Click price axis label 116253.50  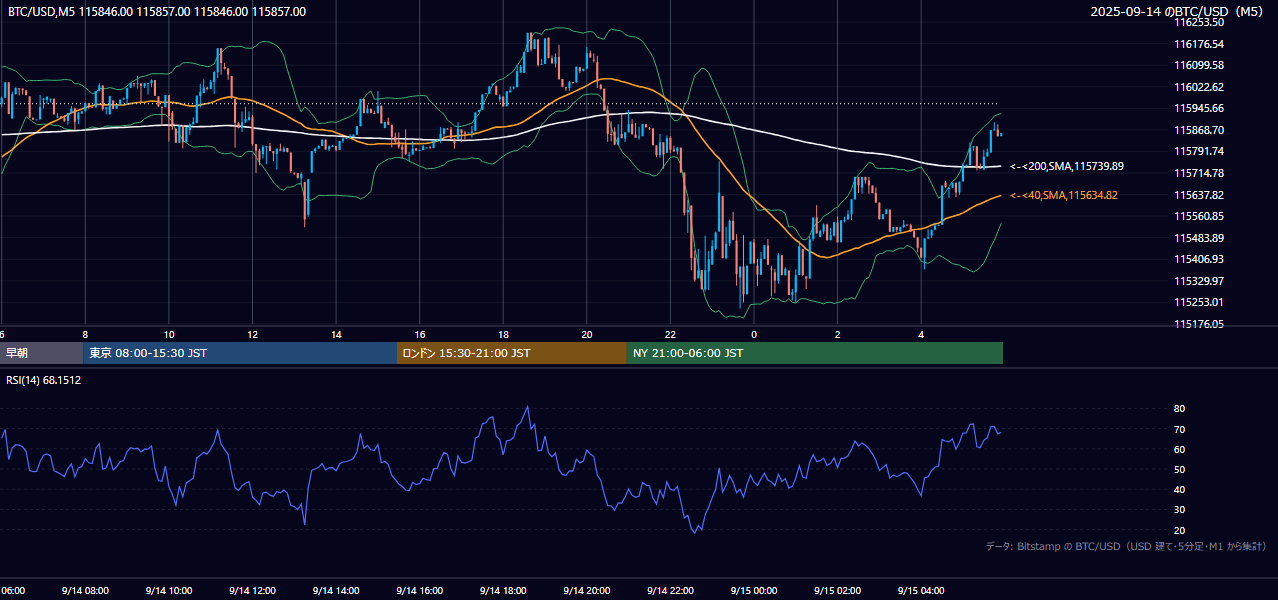(x=1199, y=22)
